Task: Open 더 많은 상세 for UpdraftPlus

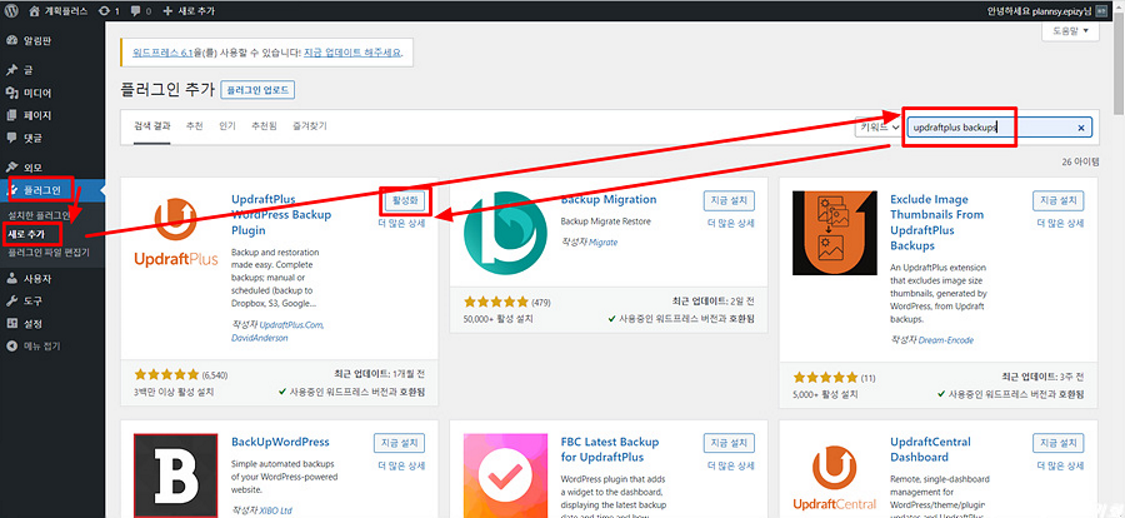Action: pyautogui.click(x=401, y=223)
